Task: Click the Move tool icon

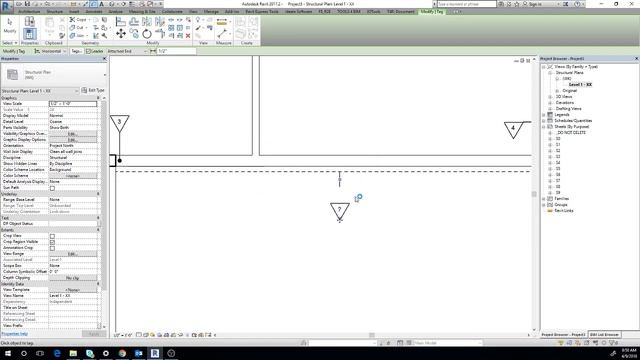Action: pos(121,33)
